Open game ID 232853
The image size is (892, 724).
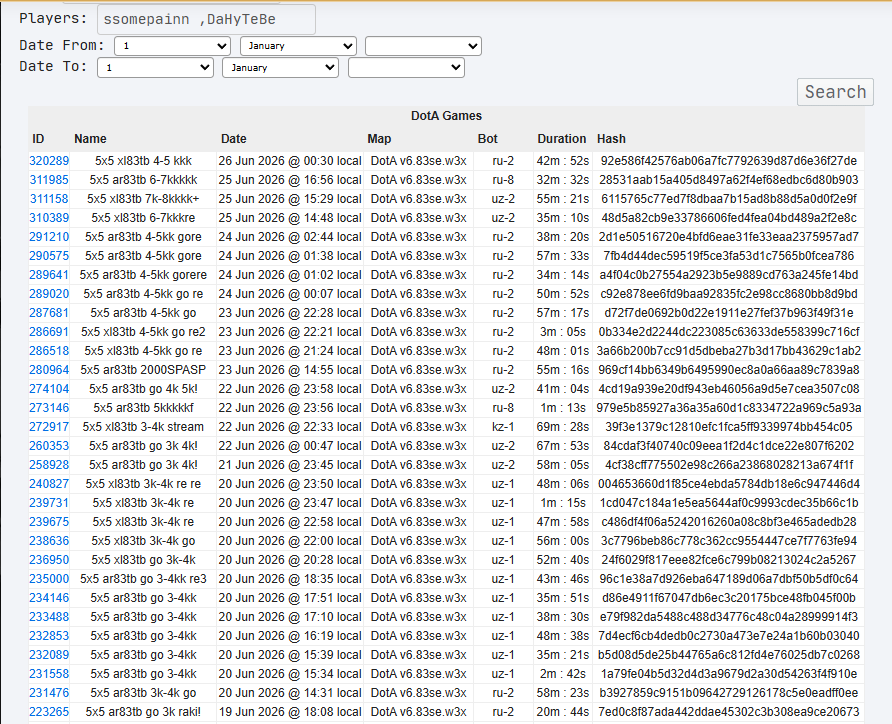[x=49, y=636]
